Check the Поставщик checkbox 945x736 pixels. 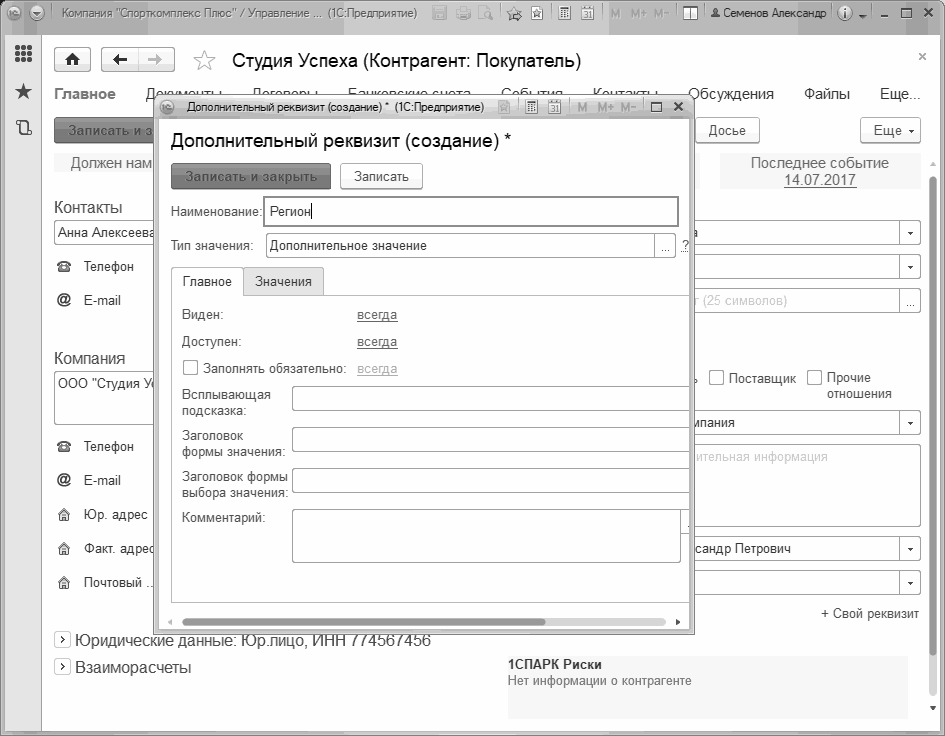coord(716,378)
